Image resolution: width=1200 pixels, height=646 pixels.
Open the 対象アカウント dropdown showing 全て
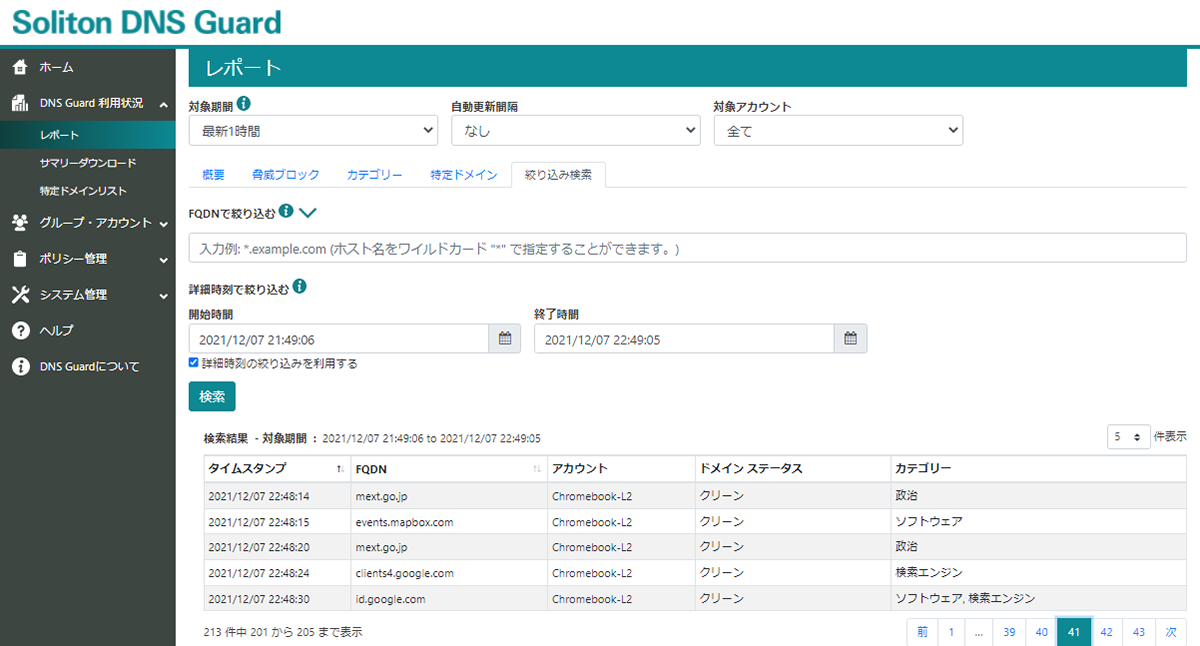click(x=838, y=130)
